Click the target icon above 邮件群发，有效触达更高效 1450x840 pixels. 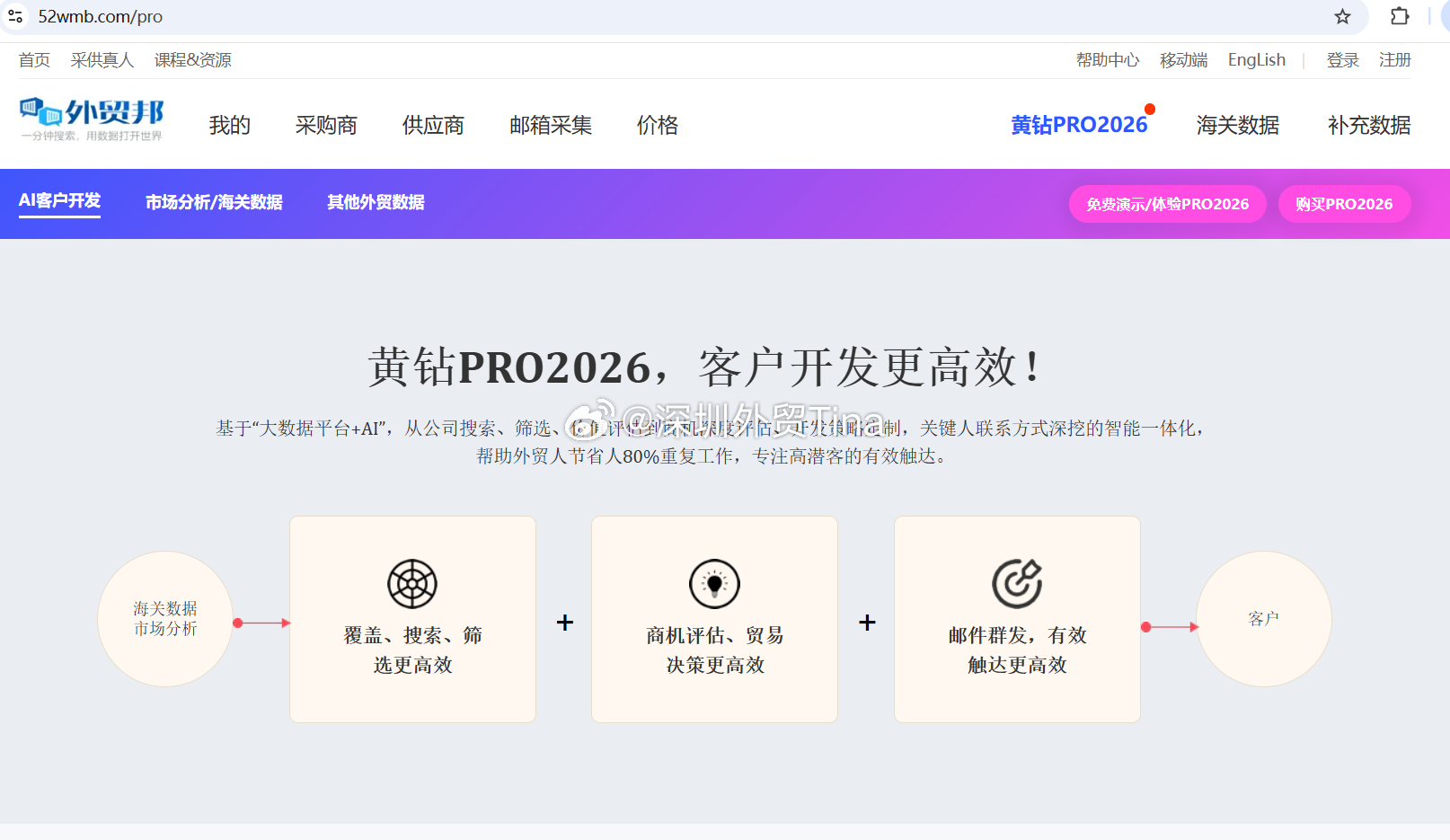click(1017, 584)
